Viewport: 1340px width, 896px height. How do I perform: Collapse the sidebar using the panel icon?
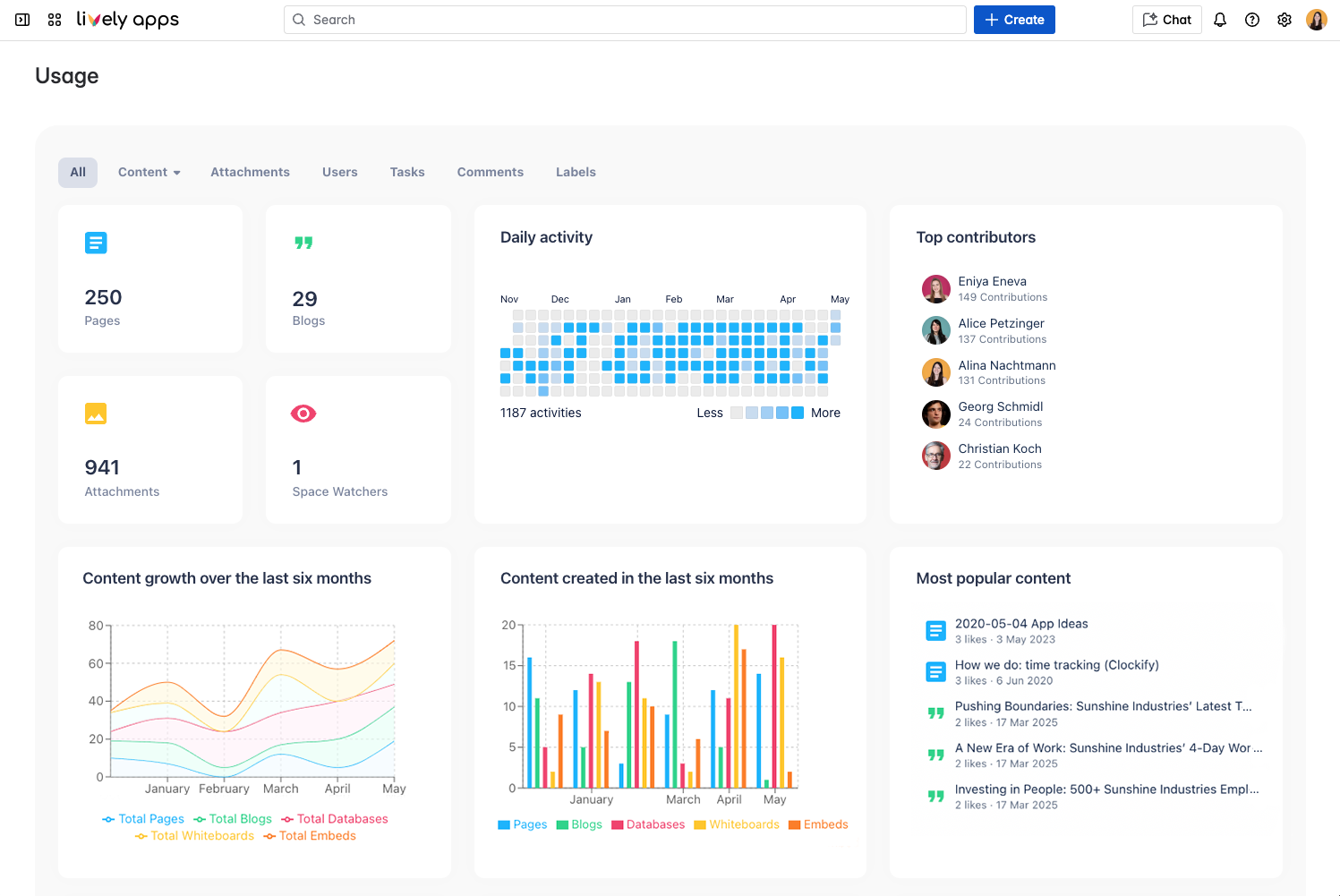coord(21,19)
